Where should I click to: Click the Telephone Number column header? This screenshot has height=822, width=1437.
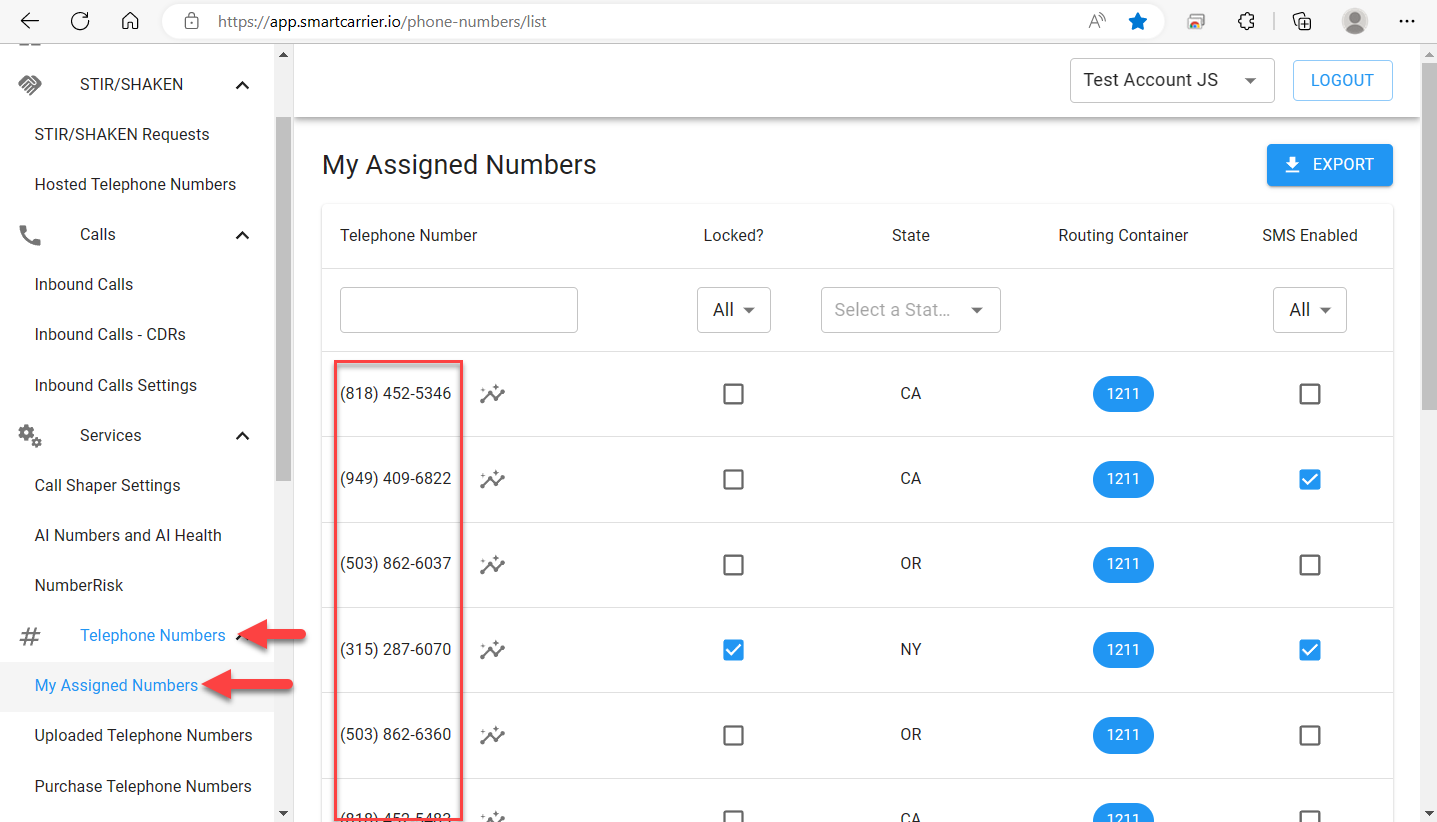point(409,236)
